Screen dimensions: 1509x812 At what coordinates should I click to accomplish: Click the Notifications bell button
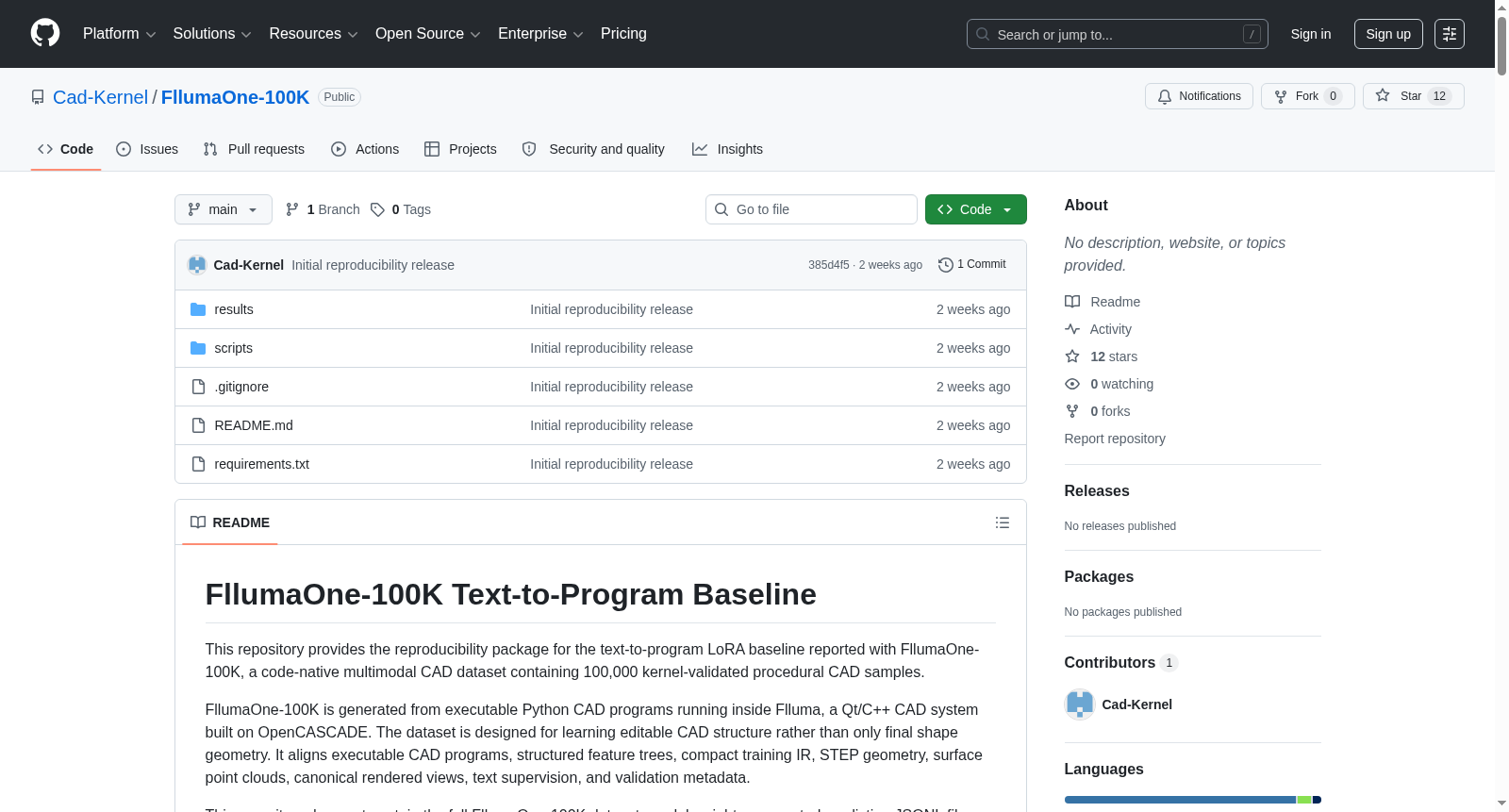1199,96
